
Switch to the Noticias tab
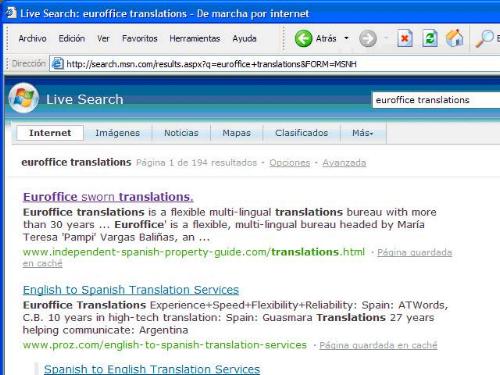pyautogui.click(x=181, y=133)
